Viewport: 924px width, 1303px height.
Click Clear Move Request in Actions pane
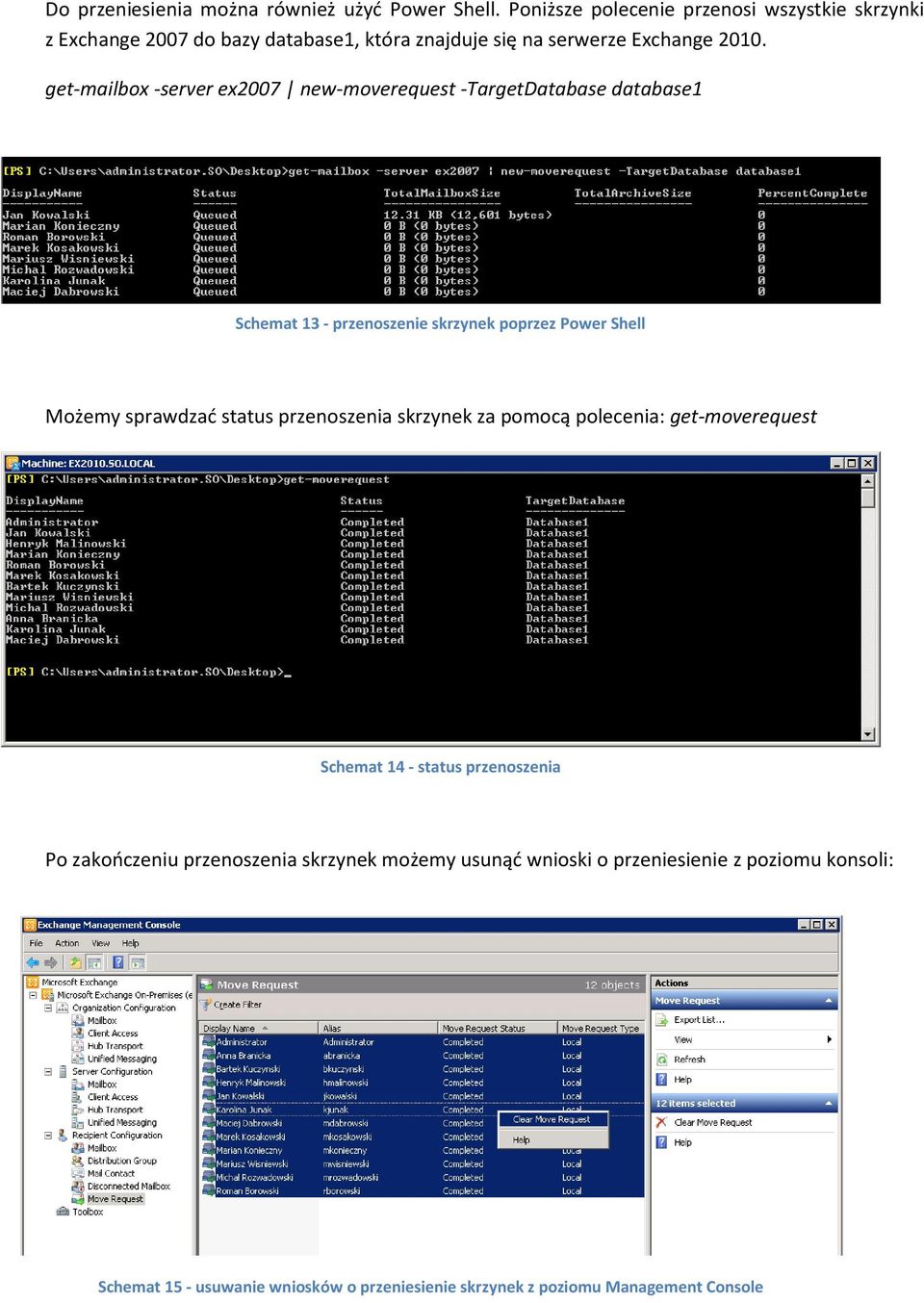713,1122
